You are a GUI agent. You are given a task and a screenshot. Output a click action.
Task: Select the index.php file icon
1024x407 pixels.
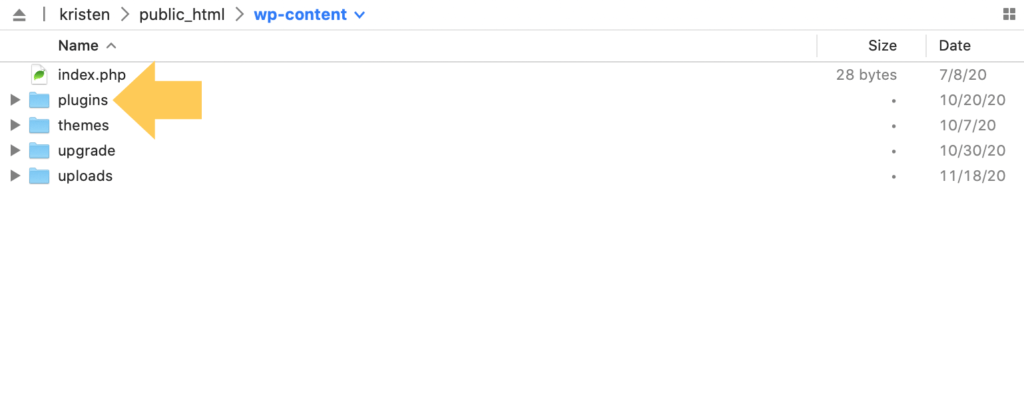coord(40,75)
